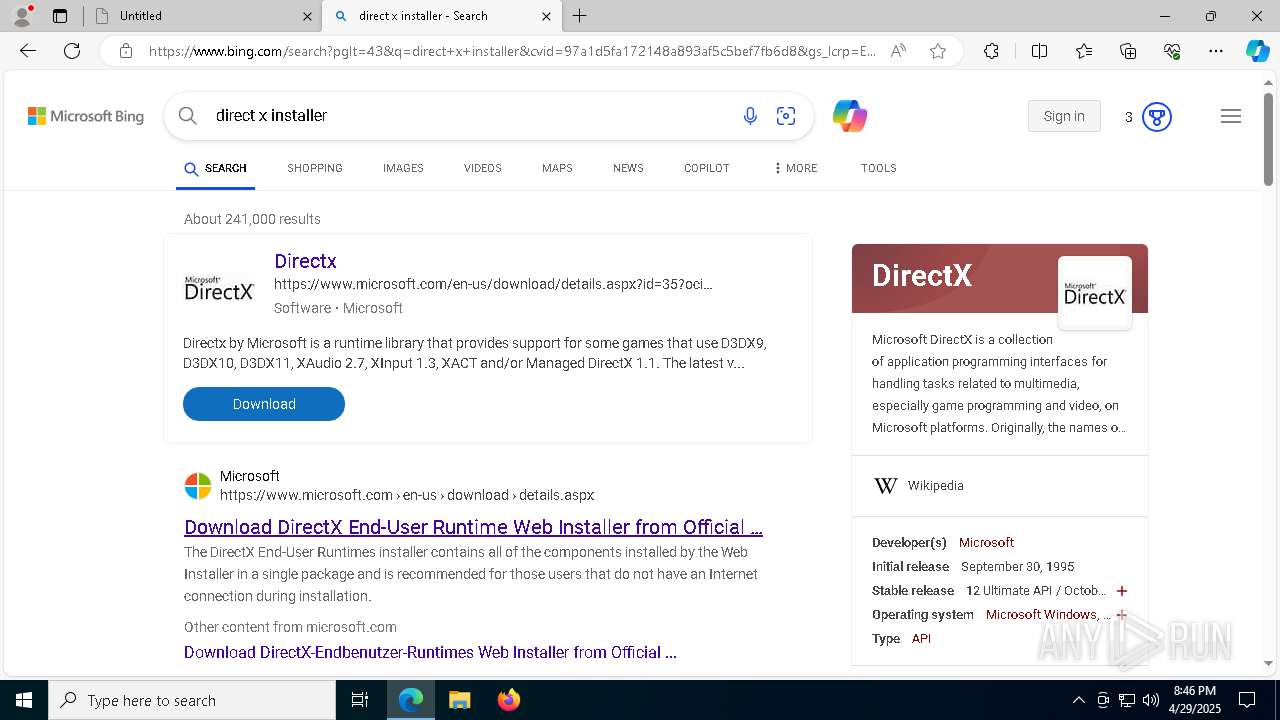The image size is (1280, 720).
Task: Open File Explorer from taskbar
Action: (459, 700)
